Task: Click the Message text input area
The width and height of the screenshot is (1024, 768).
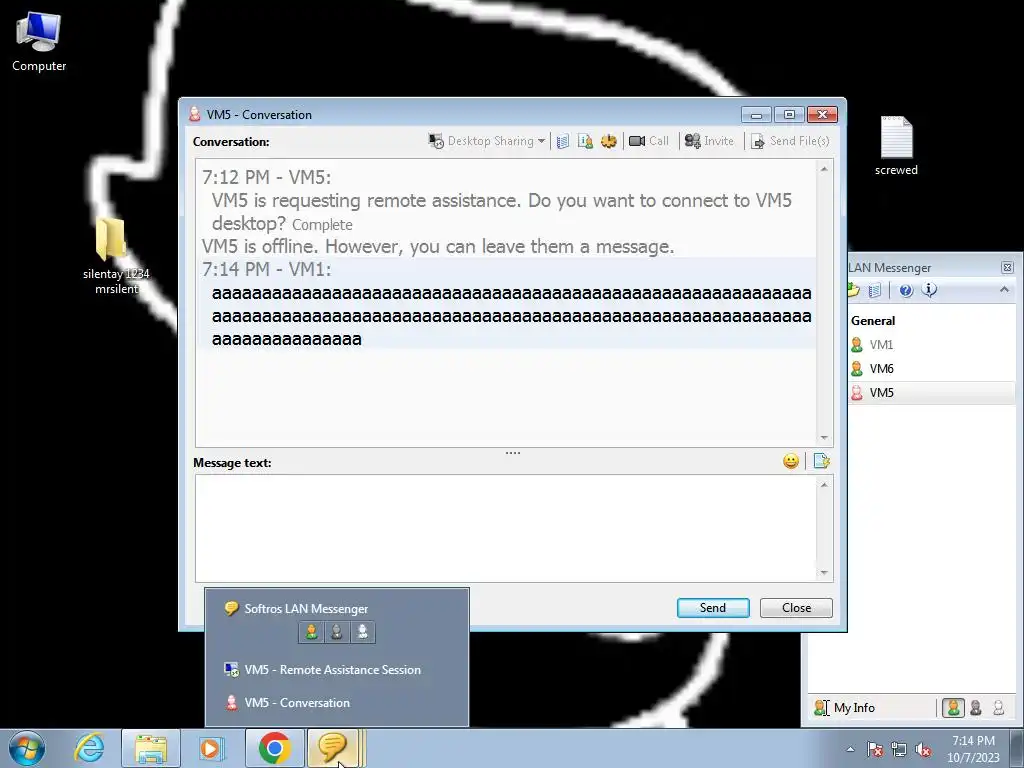Action: [x=506, y=528]
